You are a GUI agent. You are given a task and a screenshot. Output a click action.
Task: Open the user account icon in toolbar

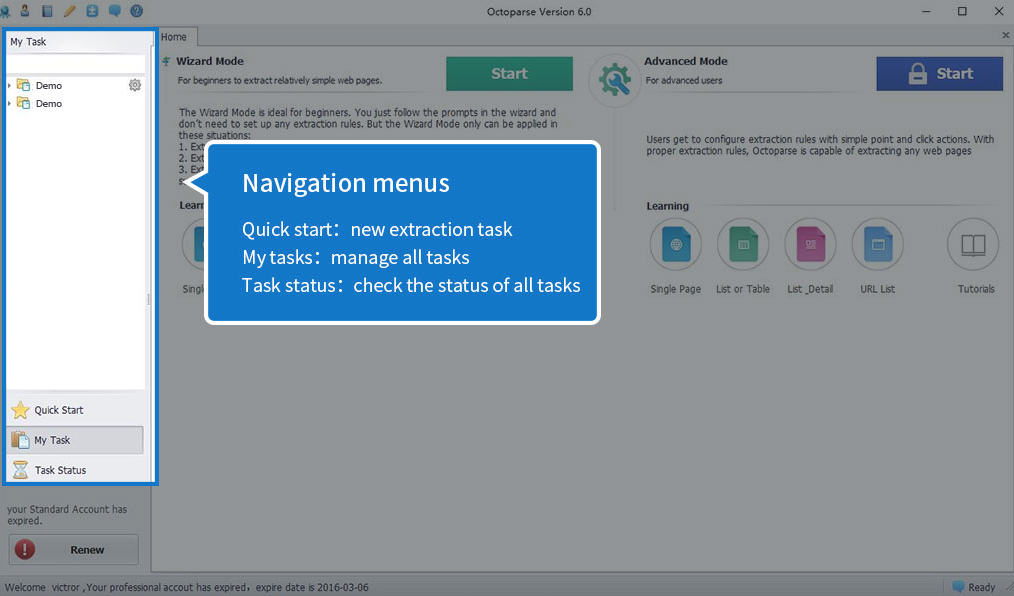pyautogui.click(x=25, y=10)
